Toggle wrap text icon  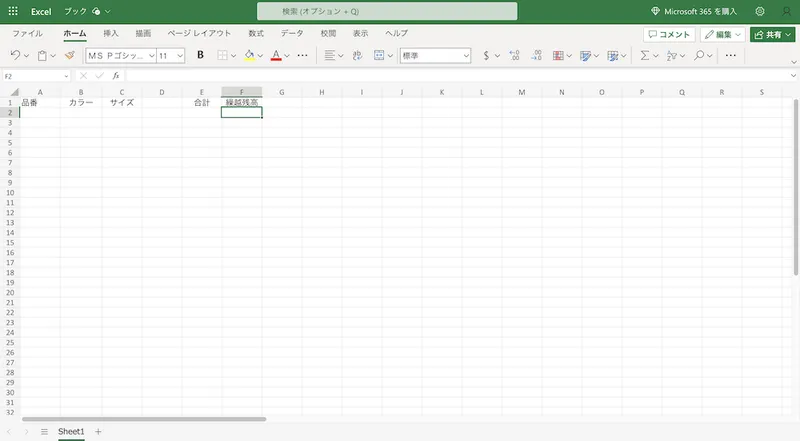[x=358, y=55]
